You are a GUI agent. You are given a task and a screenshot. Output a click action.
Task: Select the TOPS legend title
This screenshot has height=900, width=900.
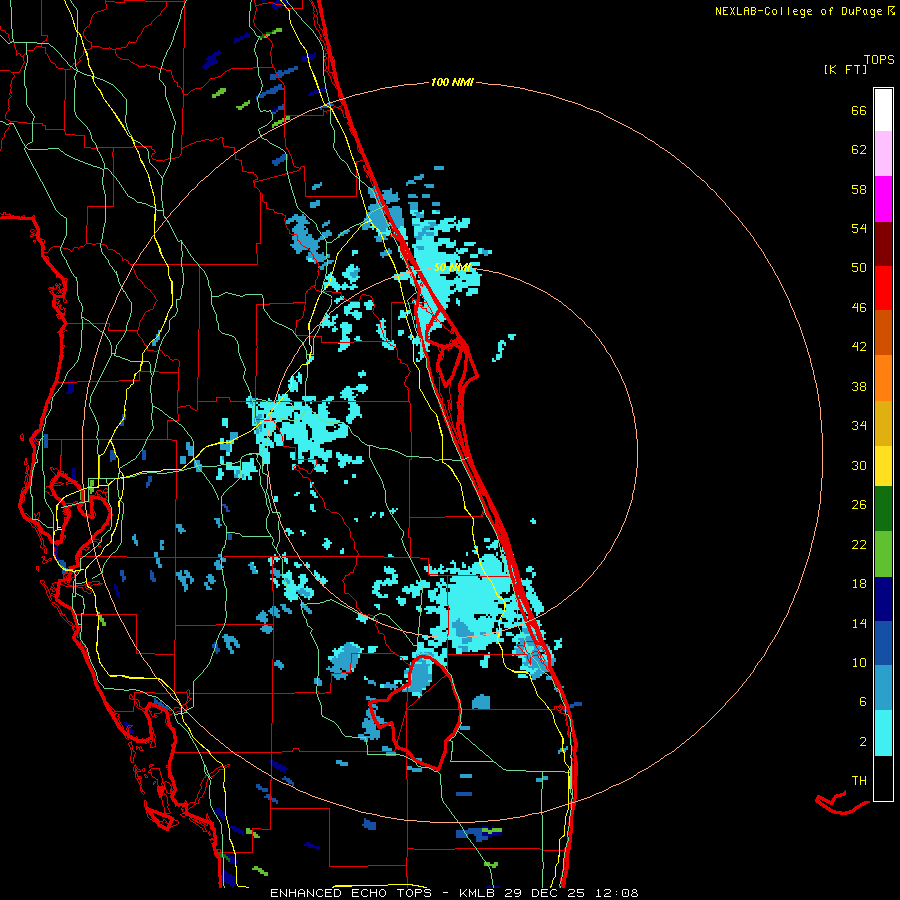(x=879, y=59)
